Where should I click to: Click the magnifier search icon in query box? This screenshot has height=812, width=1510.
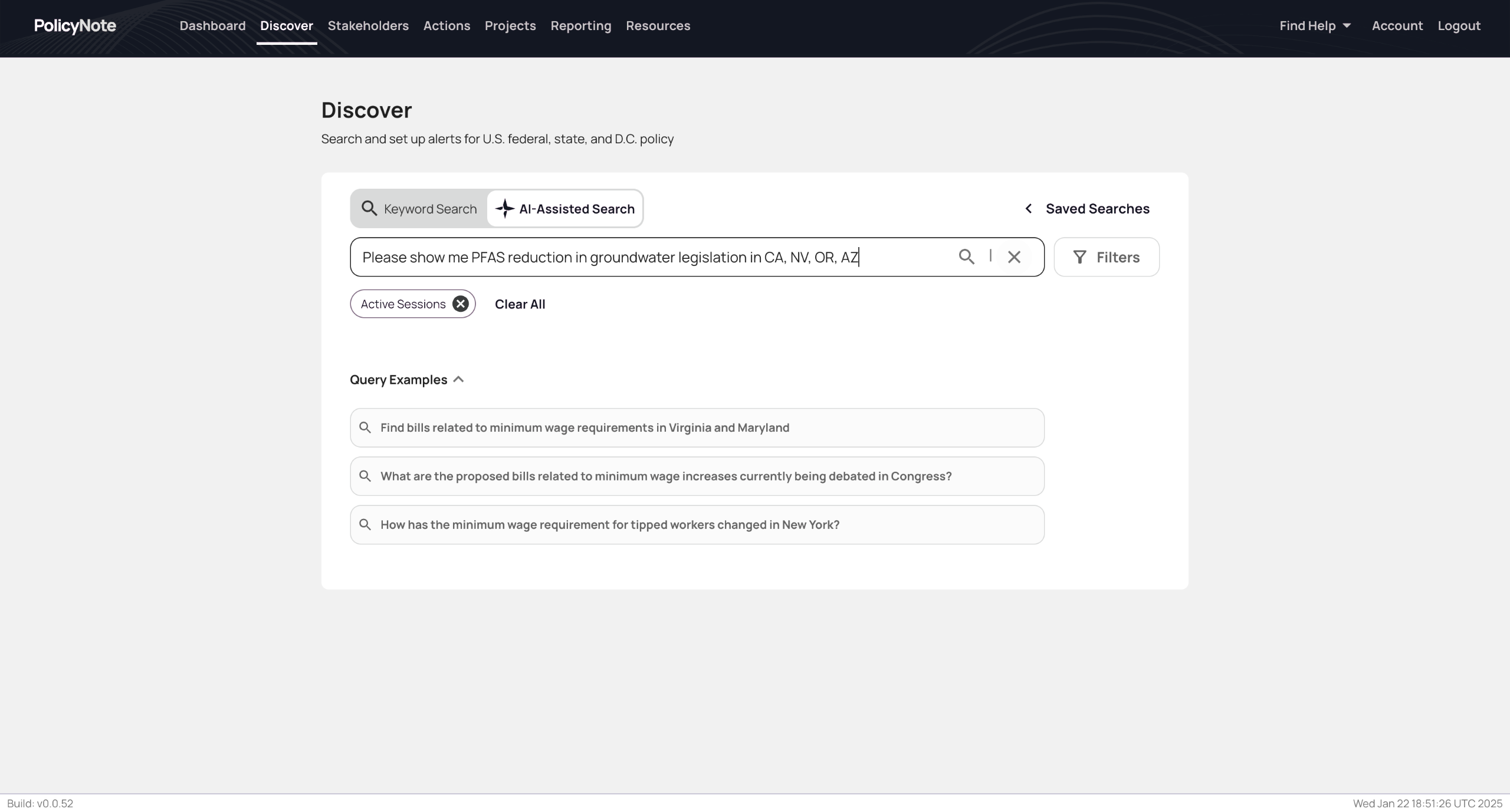tap(966, 257)
